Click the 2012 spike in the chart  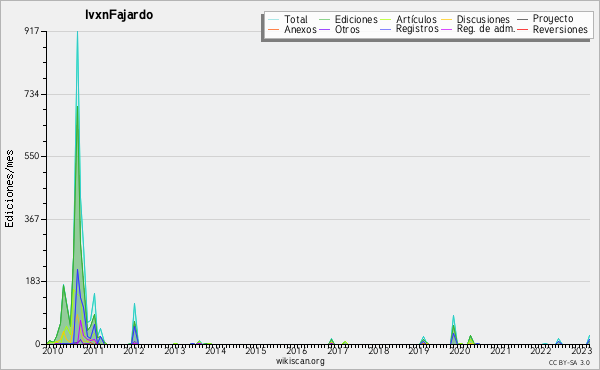tap(134, 323)
